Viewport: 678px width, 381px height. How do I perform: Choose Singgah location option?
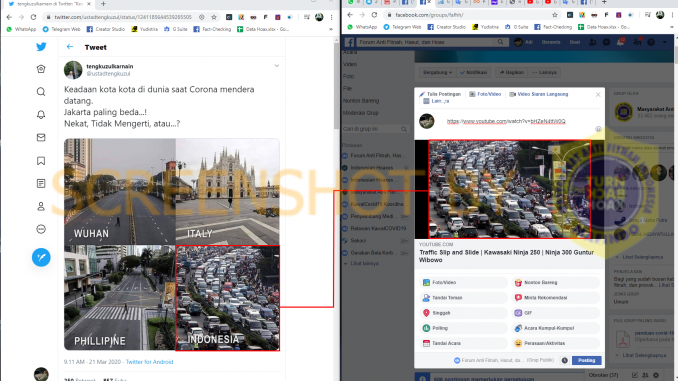(x=463, y=313)
